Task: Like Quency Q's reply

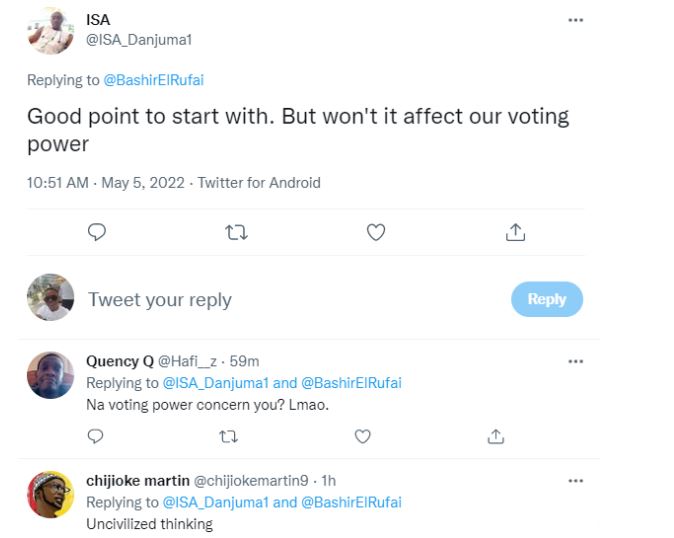Action: click(363, 436)
